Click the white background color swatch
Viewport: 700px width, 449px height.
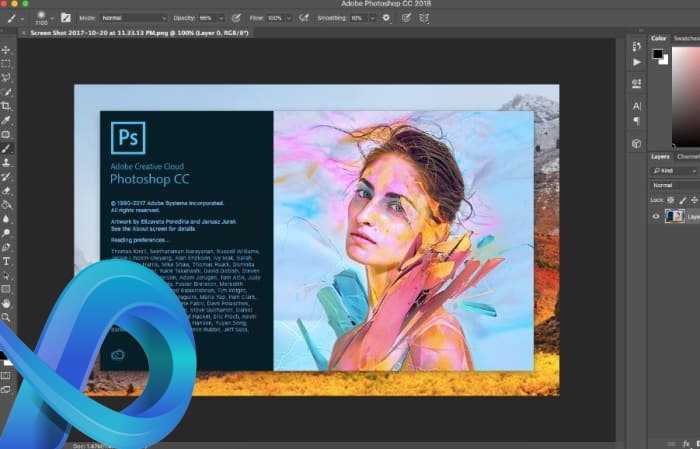tap(665, 61)
